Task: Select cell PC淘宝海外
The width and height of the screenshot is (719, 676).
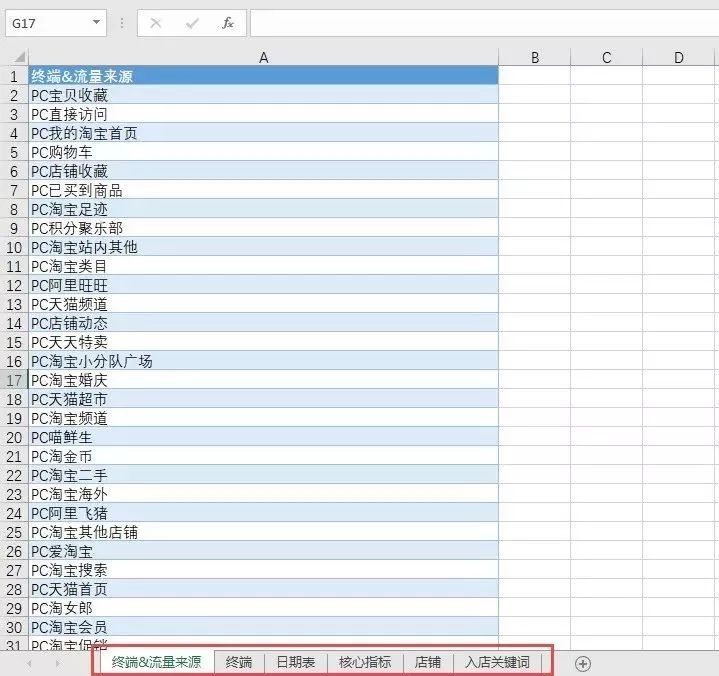Action: pyautogui.click(x=263, y=494)
